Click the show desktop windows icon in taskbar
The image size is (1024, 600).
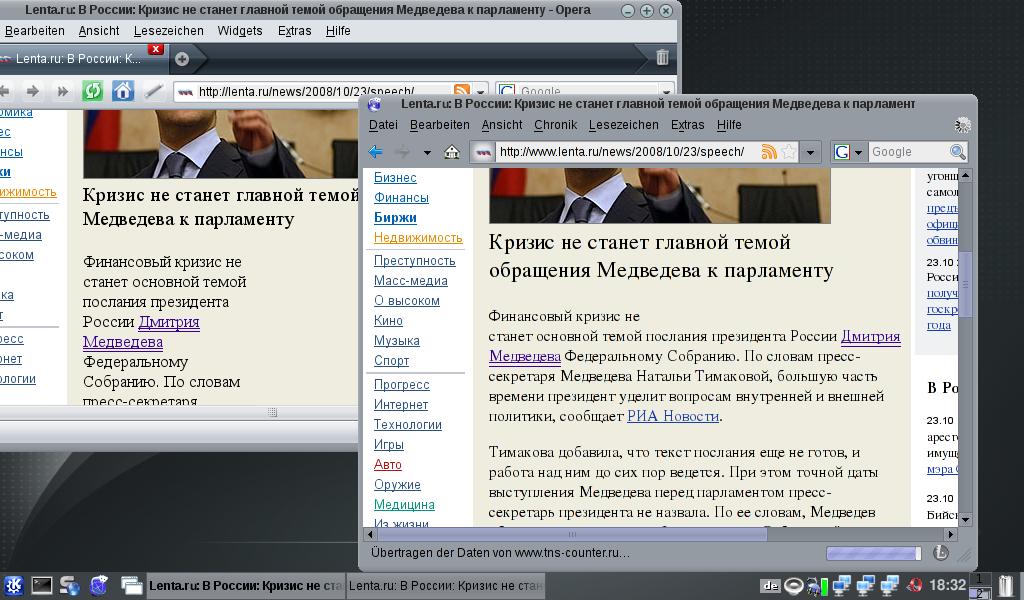click(x=131, y=586)
